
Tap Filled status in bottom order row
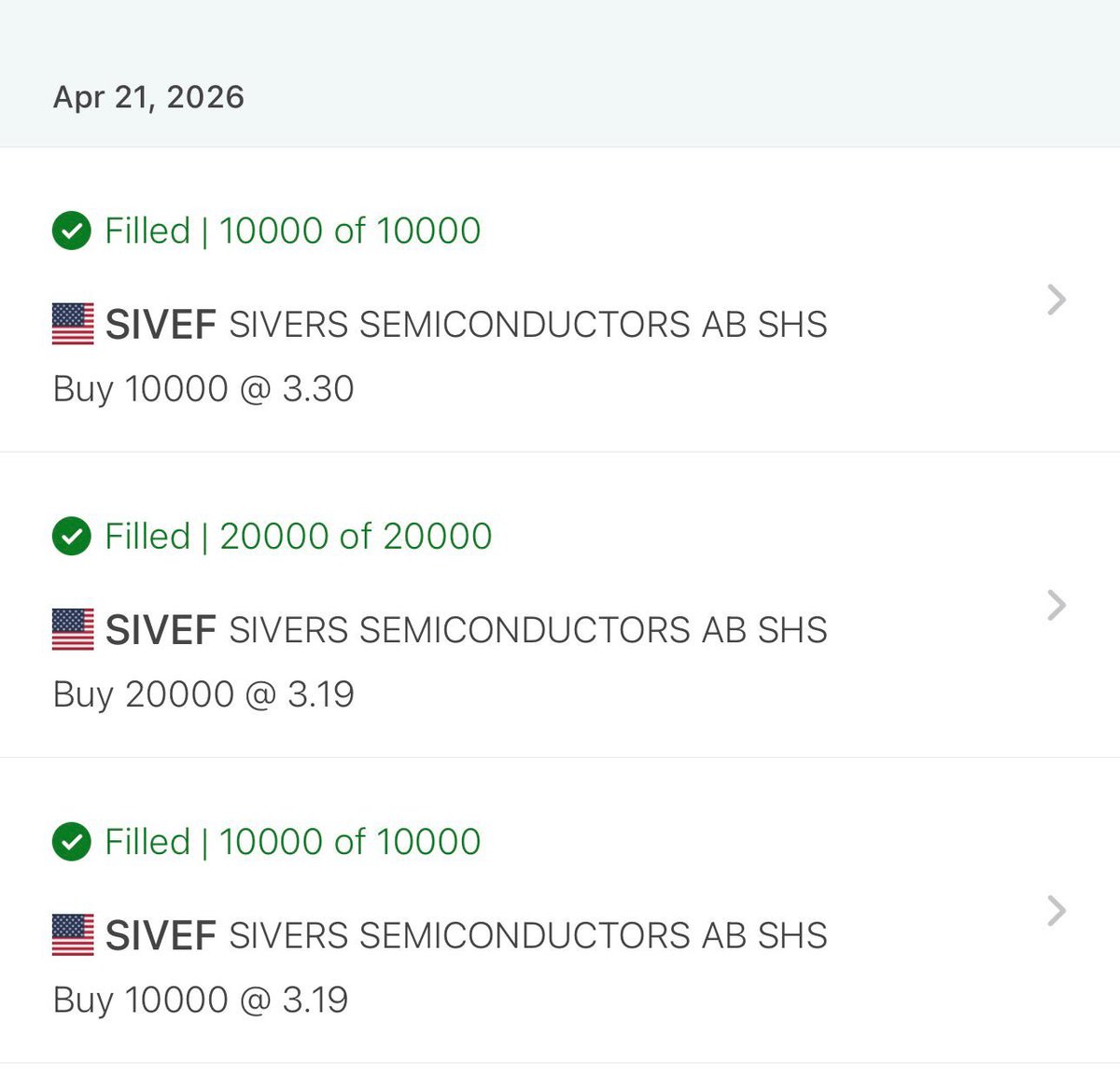point(292,842)
